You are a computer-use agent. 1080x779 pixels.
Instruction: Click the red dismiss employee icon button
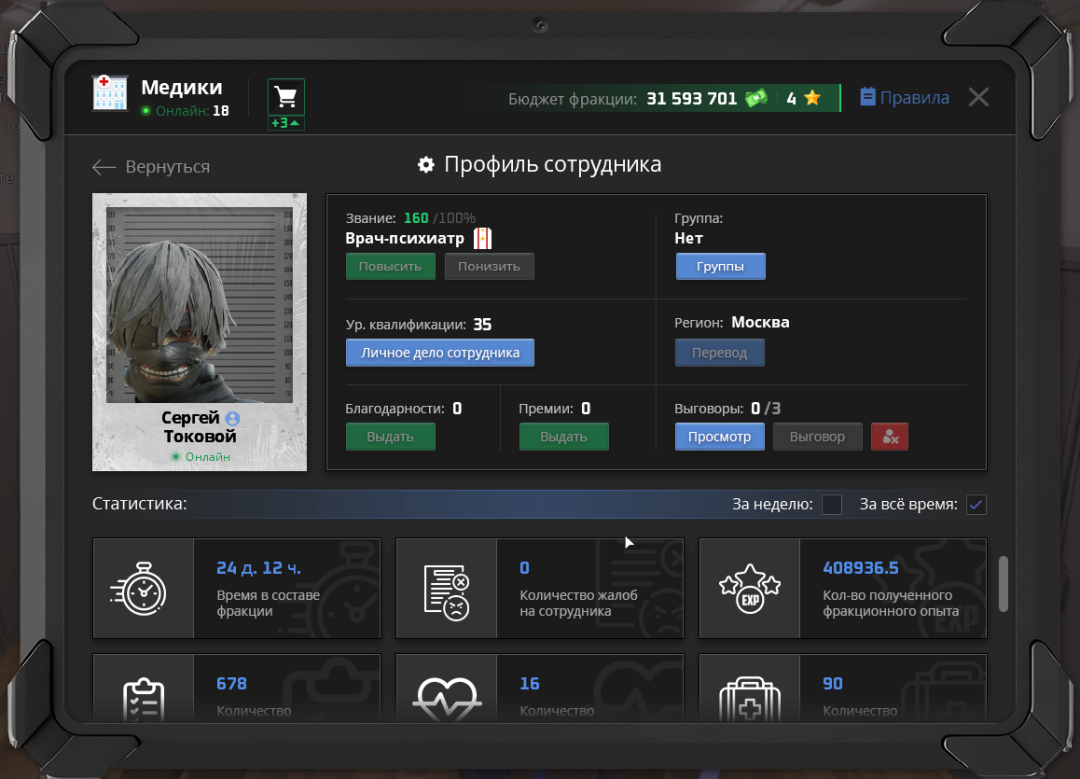click(889, 437)
